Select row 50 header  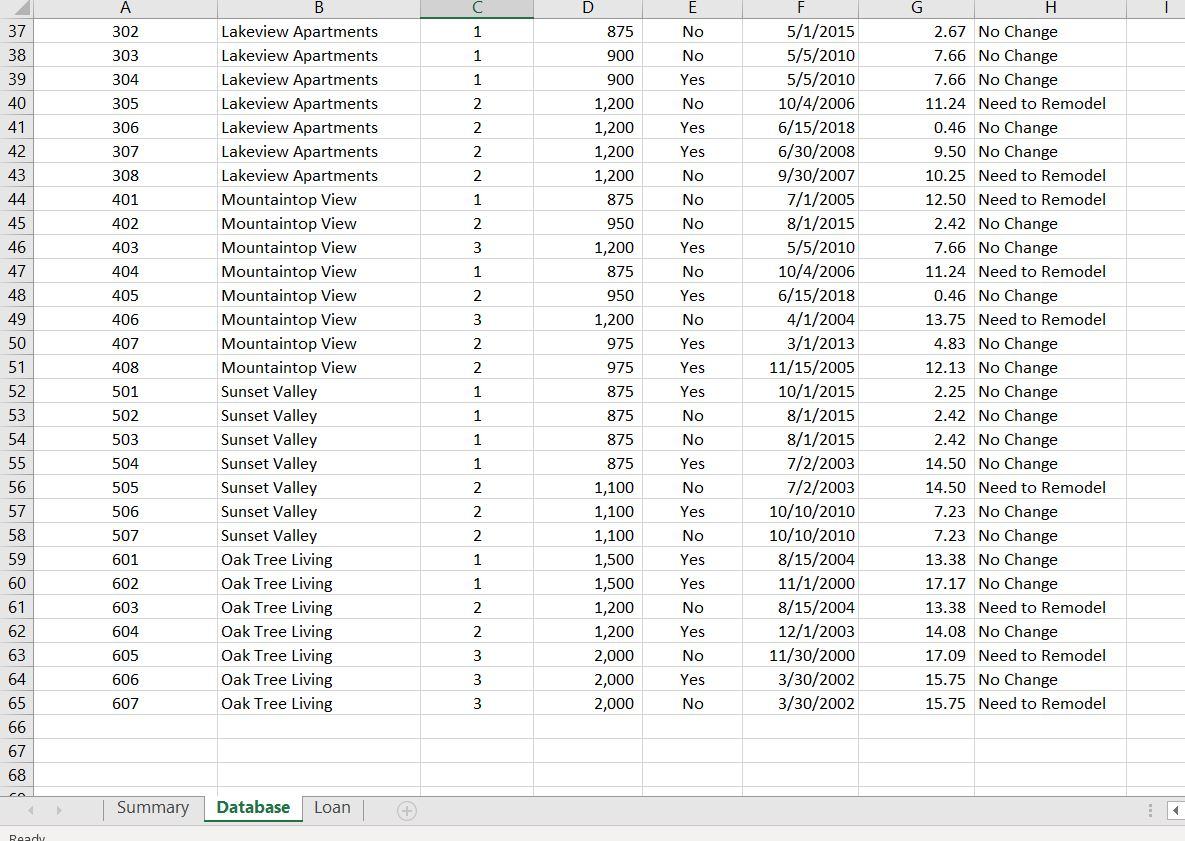click(x=17, y=343)
